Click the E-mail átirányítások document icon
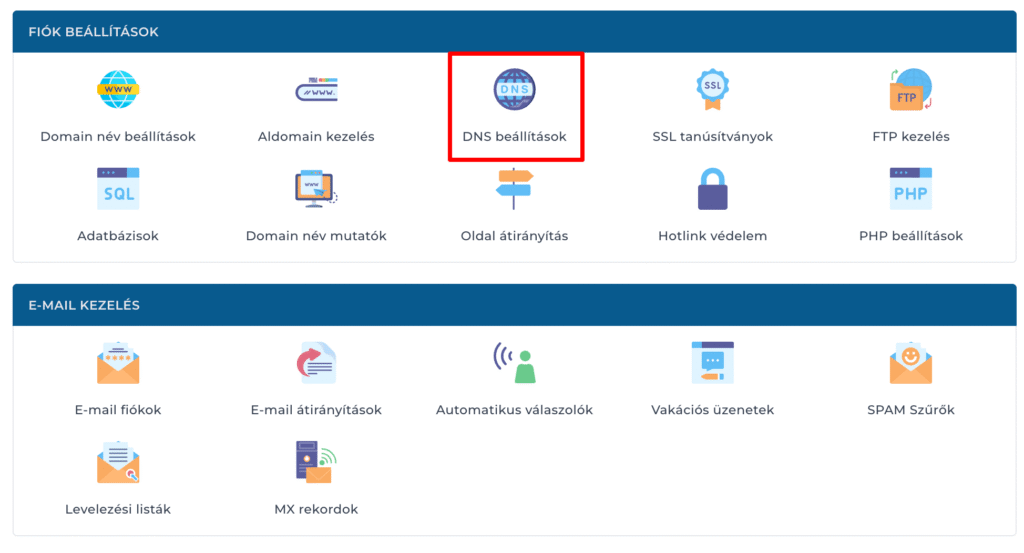Screen dimensions: 1024x553 pos(316,363)
